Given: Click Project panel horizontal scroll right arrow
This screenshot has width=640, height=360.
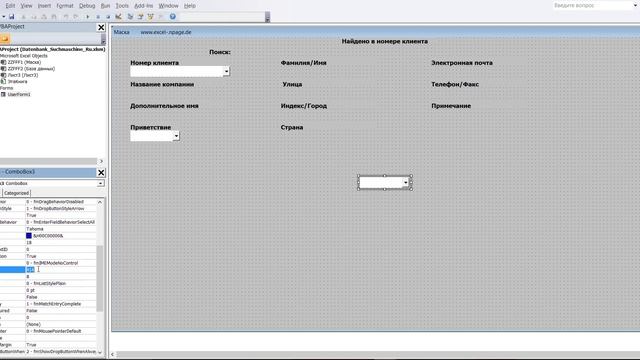Looking at the screenshot, I should pyautogui.click(x=101, y=161).
